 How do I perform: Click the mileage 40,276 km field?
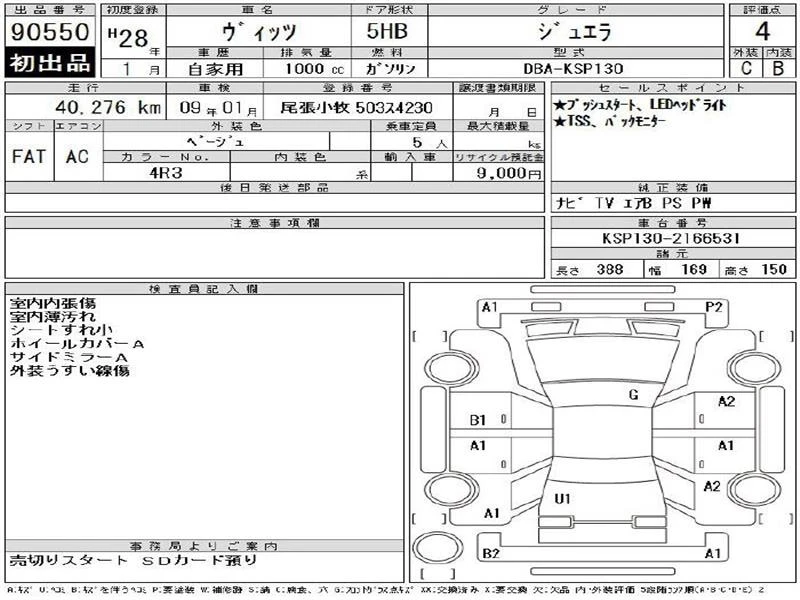85,107
